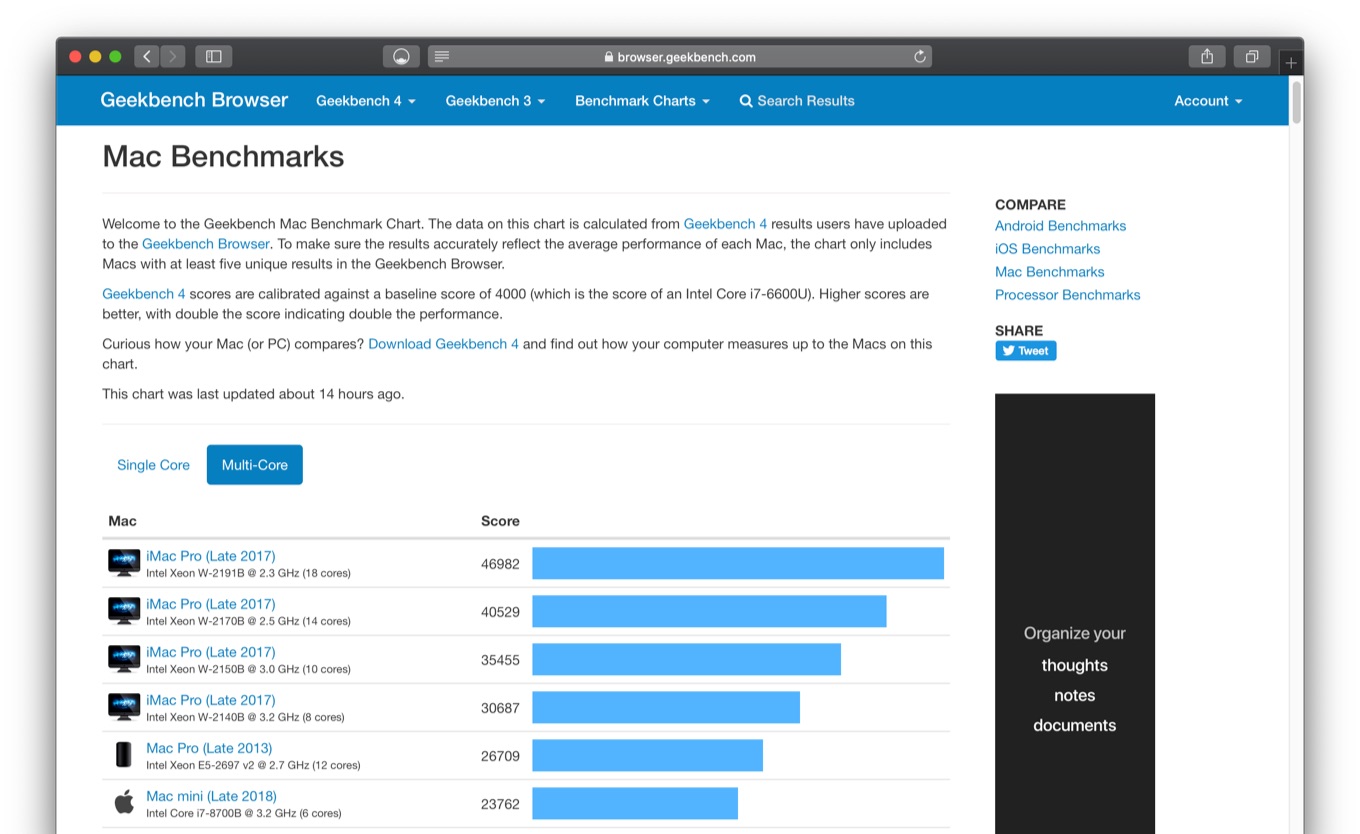Show all tabs overview icon
The width and height of the screenshot is (1360, 834).
click(1251, 57)
